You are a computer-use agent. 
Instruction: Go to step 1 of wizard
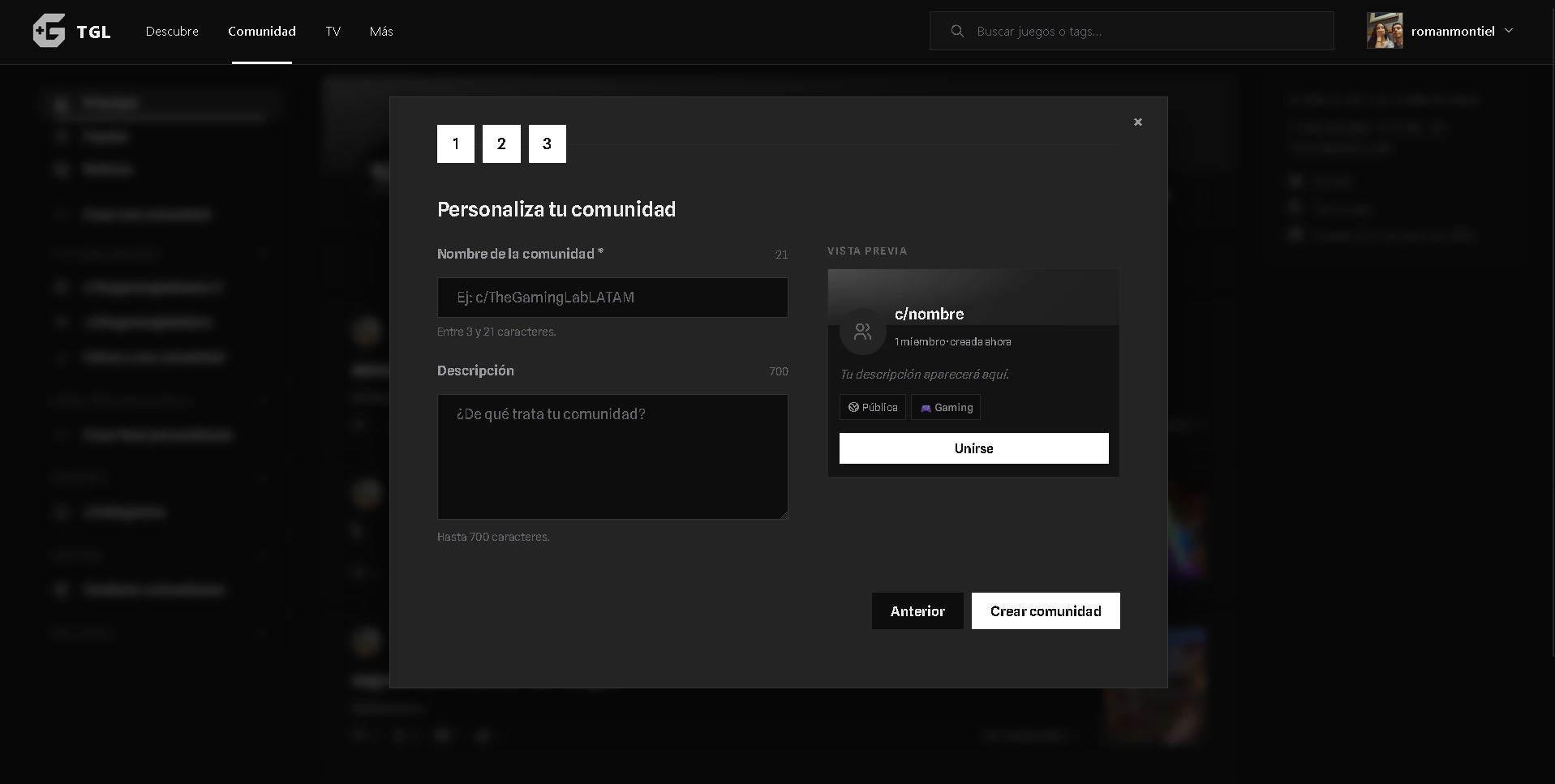click(456, 144)
